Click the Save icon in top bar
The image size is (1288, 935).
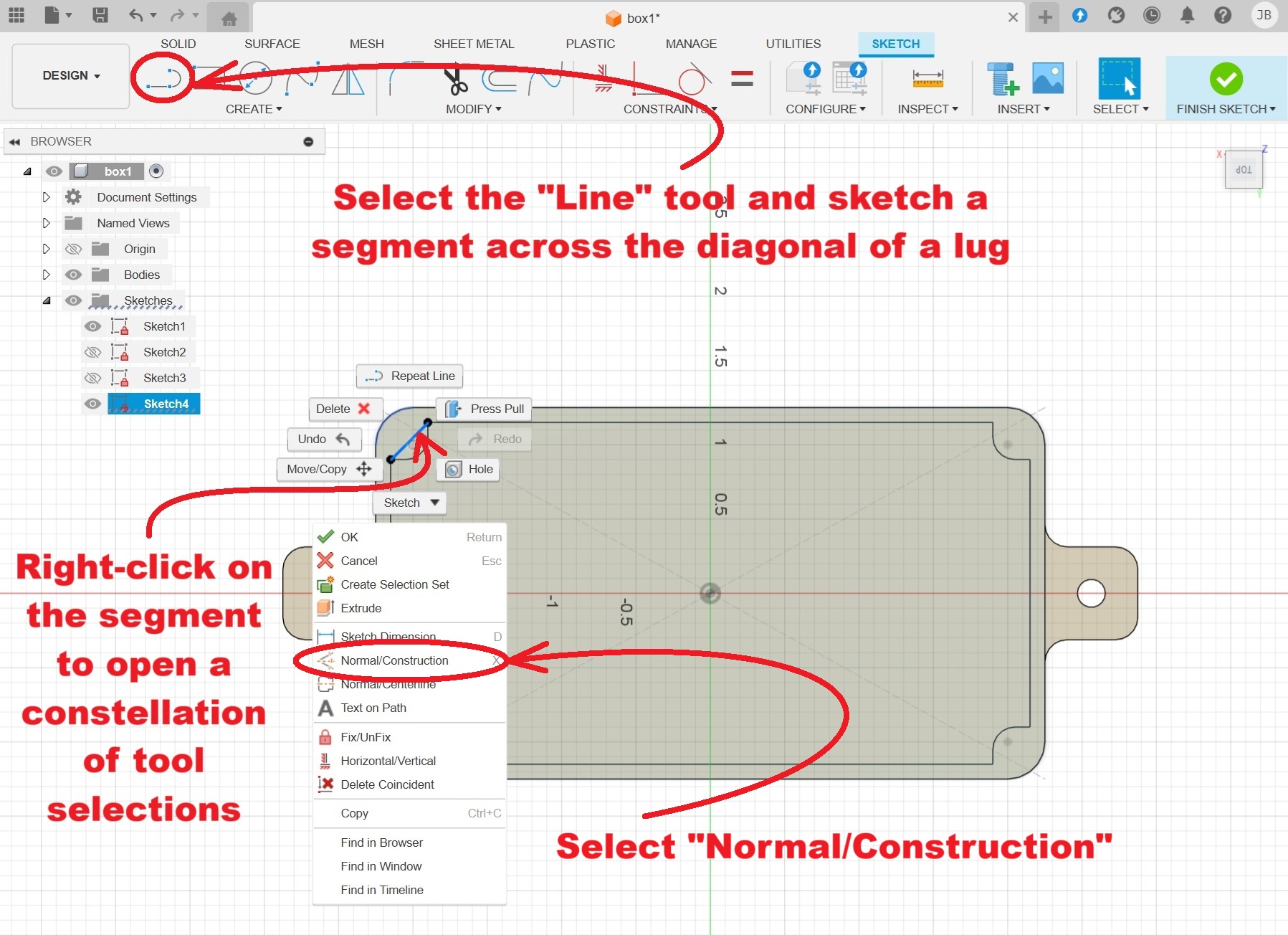pyautogui.click(x=100, y=16)
